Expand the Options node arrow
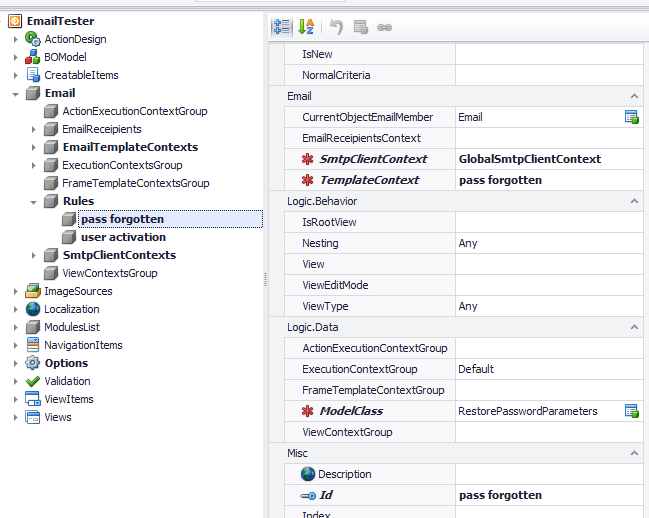Image resolution: width=649 pixels, height=518 pixels. pyautogui.click(x=16, y=363)
